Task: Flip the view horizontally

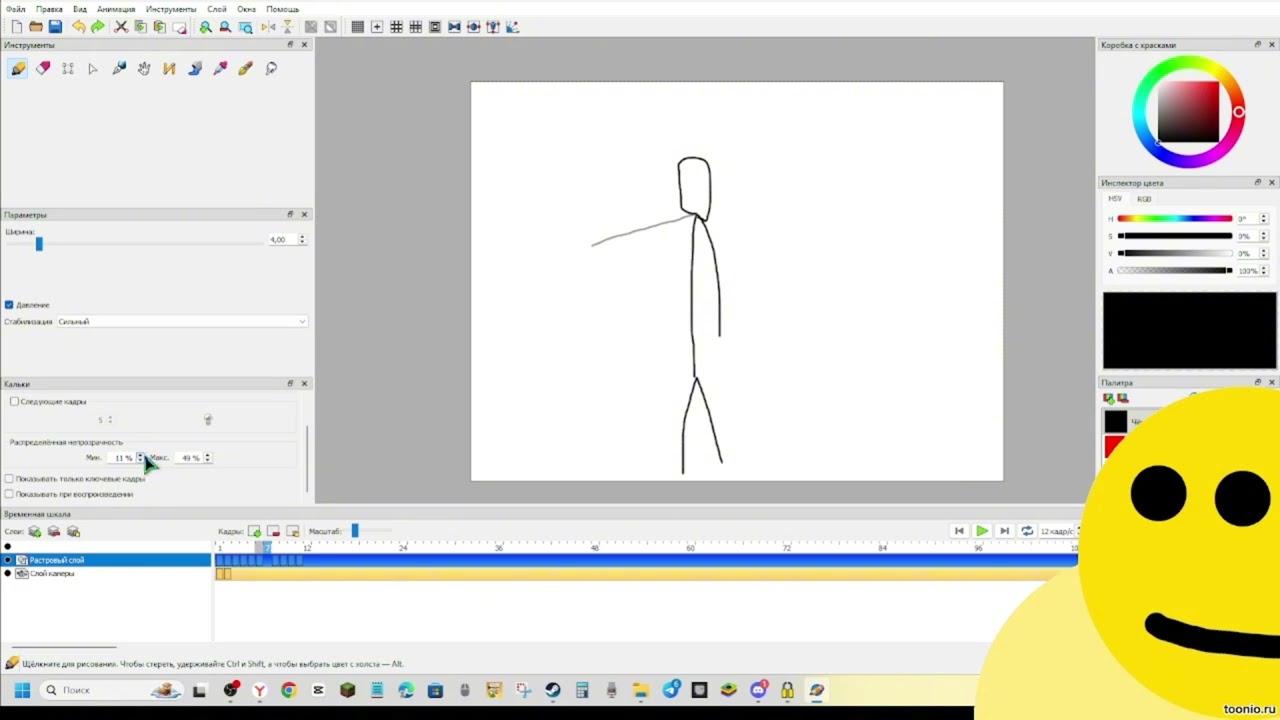Action: pos(268,27)
